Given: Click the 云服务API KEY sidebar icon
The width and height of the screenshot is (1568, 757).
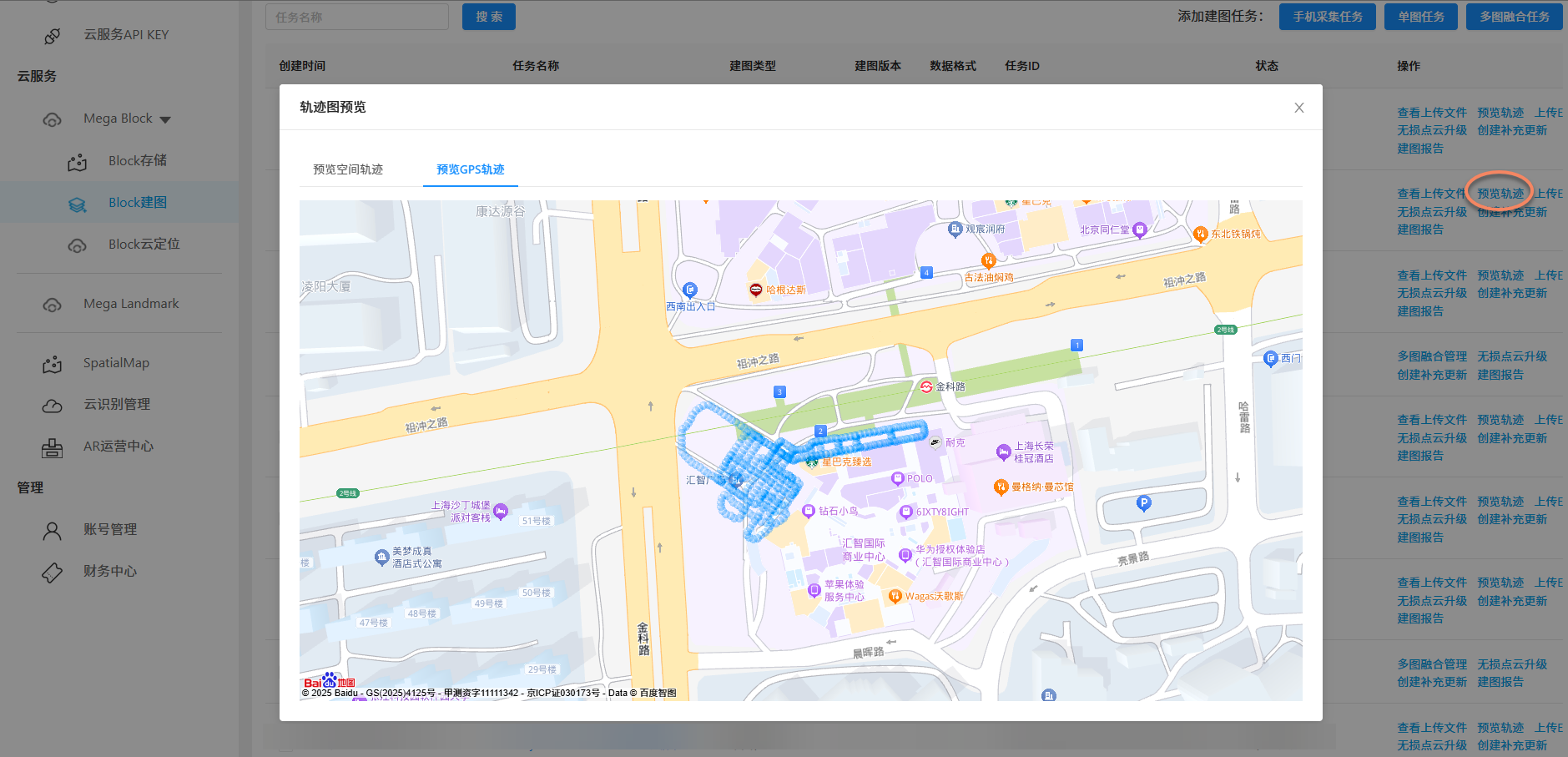Looking at the screenshot, I should point(52,36).
